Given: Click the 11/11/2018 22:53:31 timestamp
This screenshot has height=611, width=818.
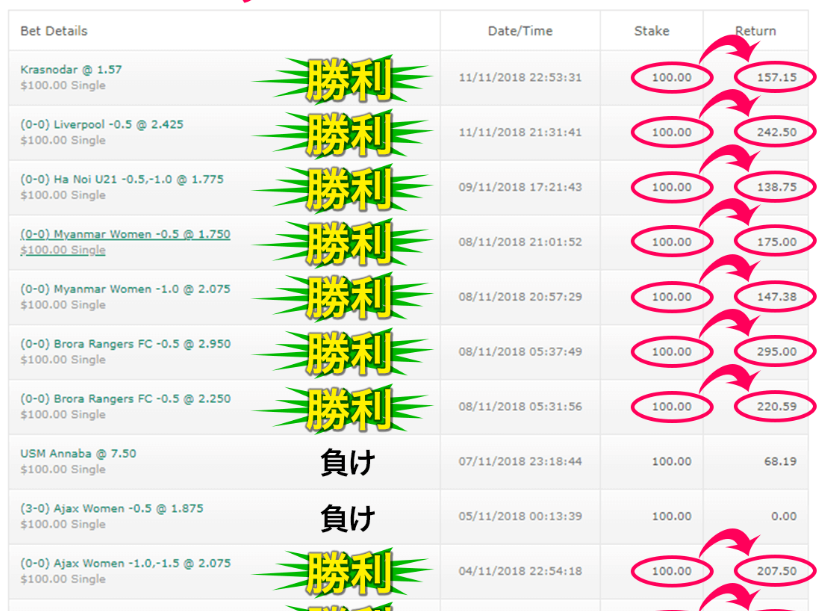Looking at the screenshot, I should [x=518, y=78].
